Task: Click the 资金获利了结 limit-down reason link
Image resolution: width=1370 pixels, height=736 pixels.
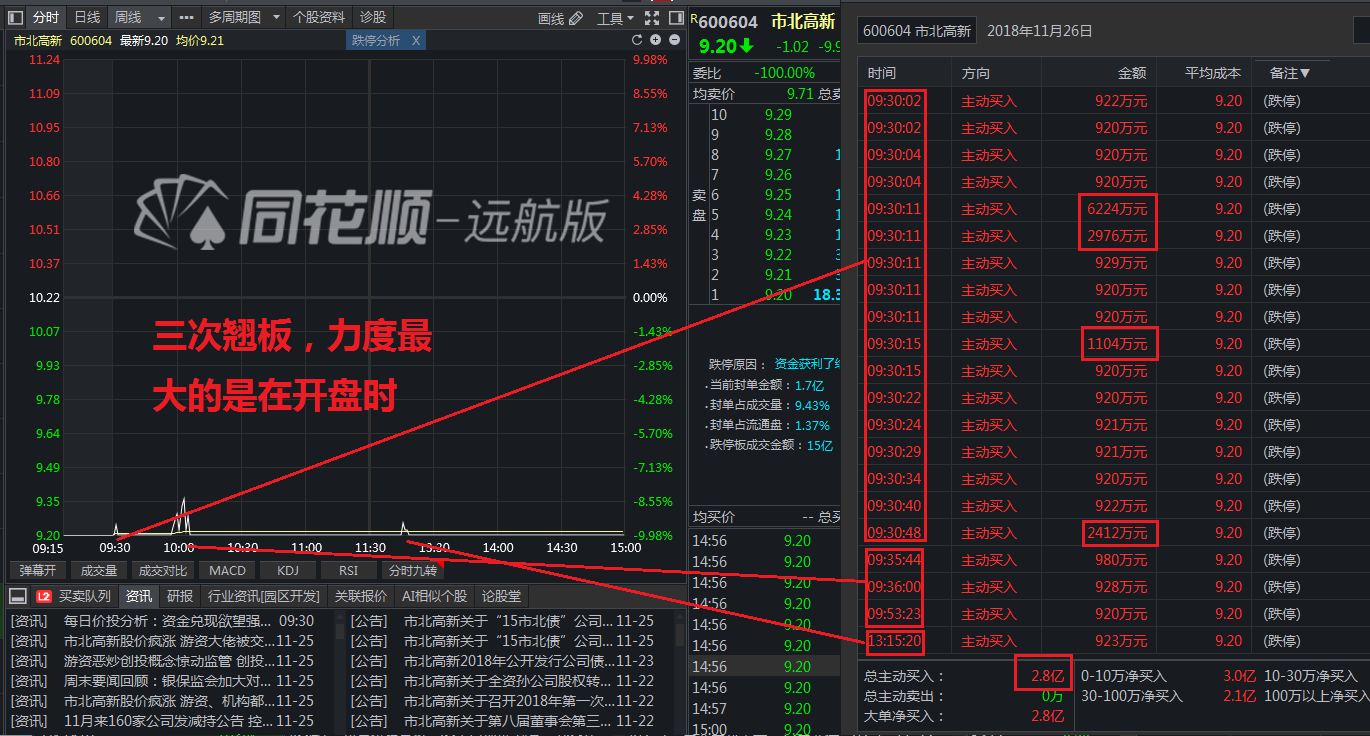Action: 807,364
